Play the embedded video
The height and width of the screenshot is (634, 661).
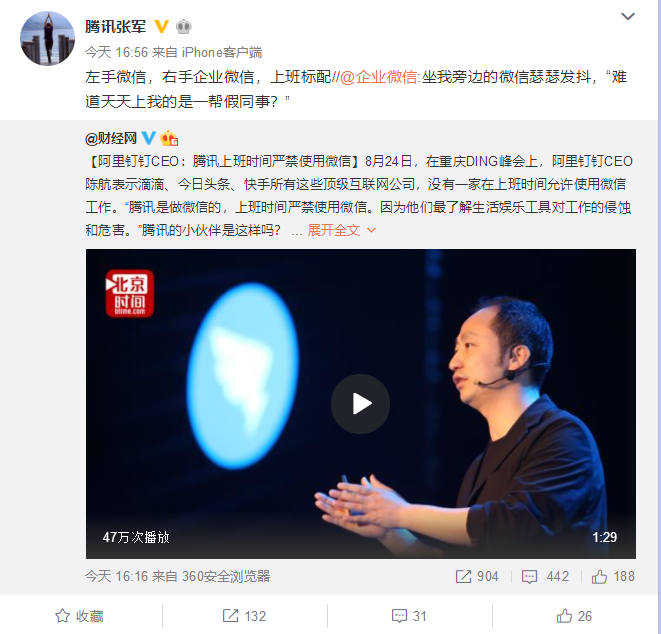(x=360, y=403)
